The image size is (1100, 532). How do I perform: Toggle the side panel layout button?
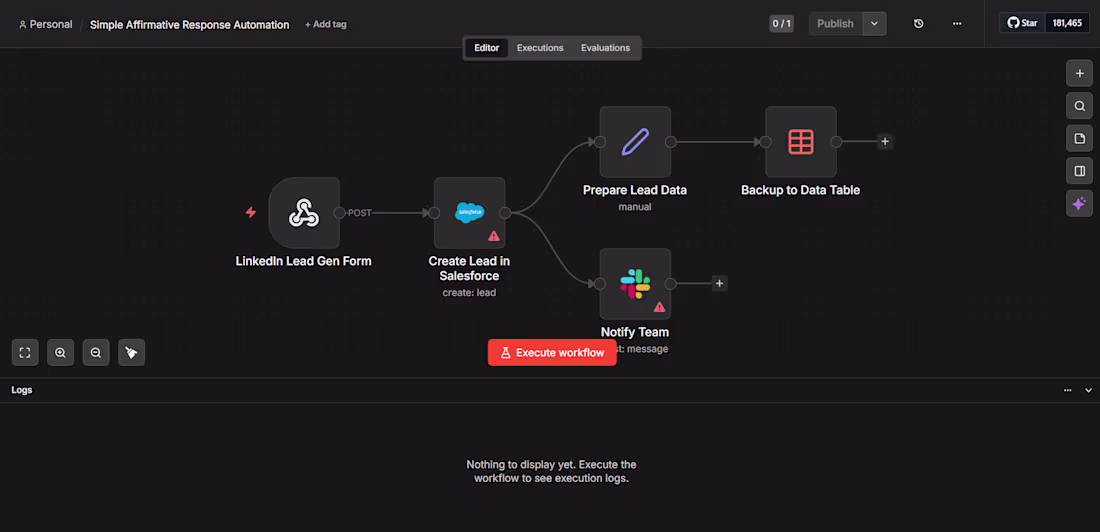click(x=1080, y=171)
